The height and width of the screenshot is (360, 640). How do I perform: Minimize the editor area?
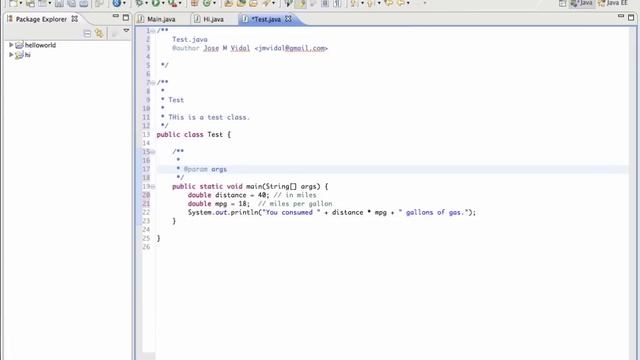[621, 16]
